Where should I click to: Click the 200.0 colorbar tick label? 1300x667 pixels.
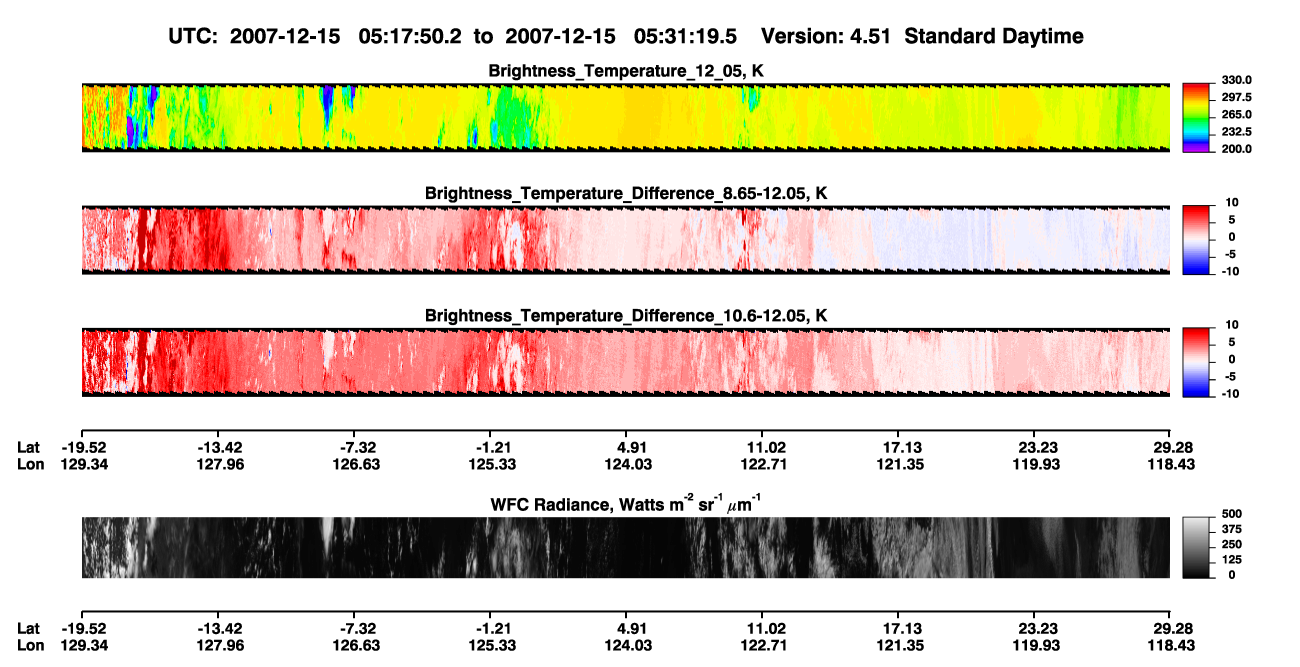click(x=1236, y=148)
